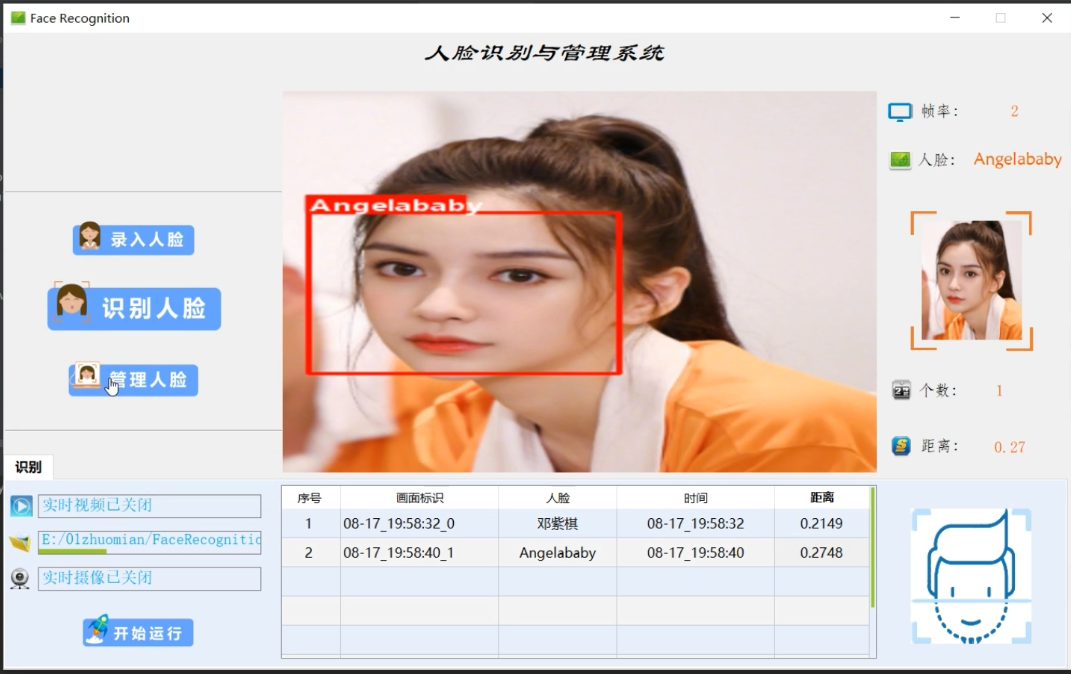This screenshot has width=1071, height=674.
Task: Click the 画面标识 column header
Action: point(419,498)
